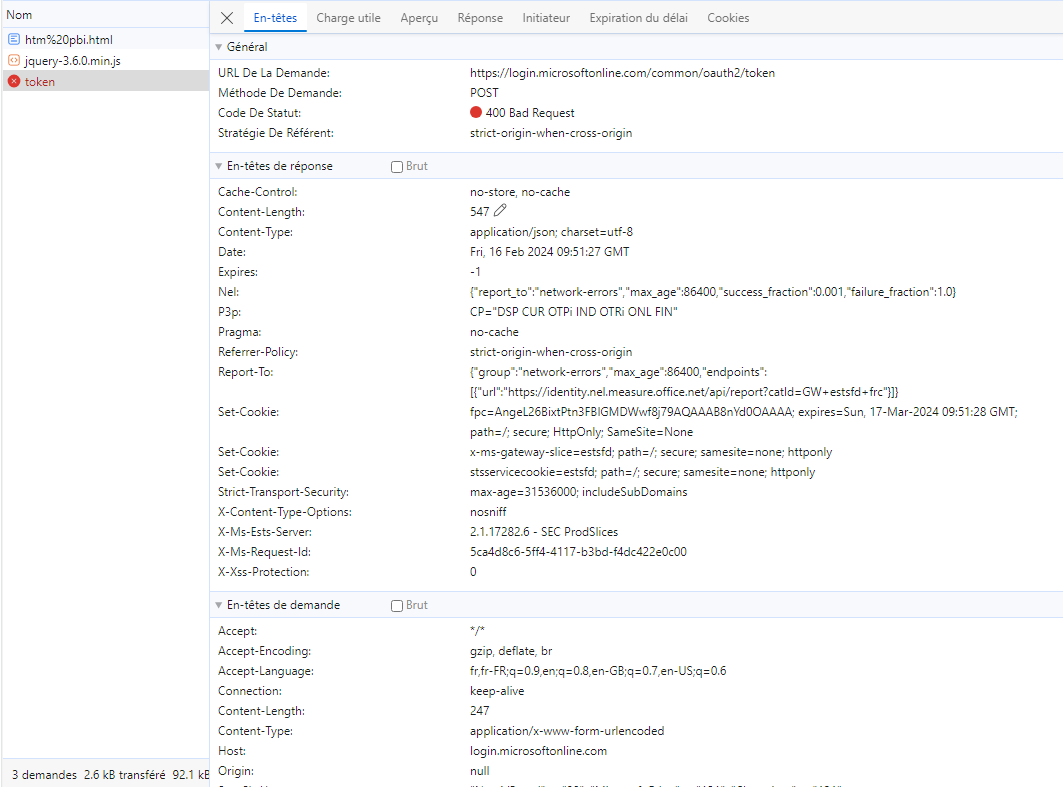Click the Report-To header name
The height and width of the screenshot is (787, 1063).
pyautogui.click(x=245, y=372)
